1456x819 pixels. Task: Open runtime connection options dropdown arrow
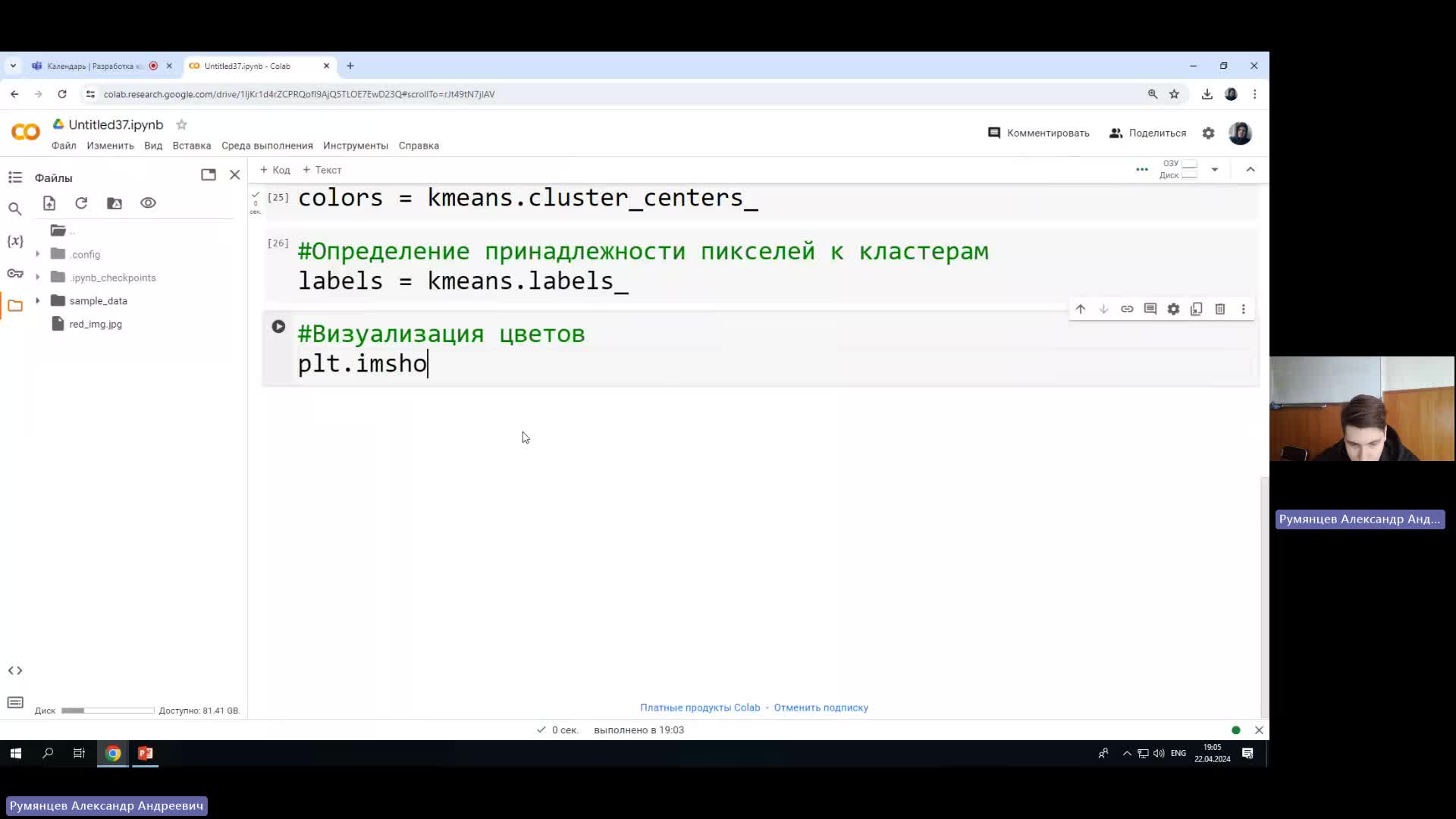point(1215,170)
